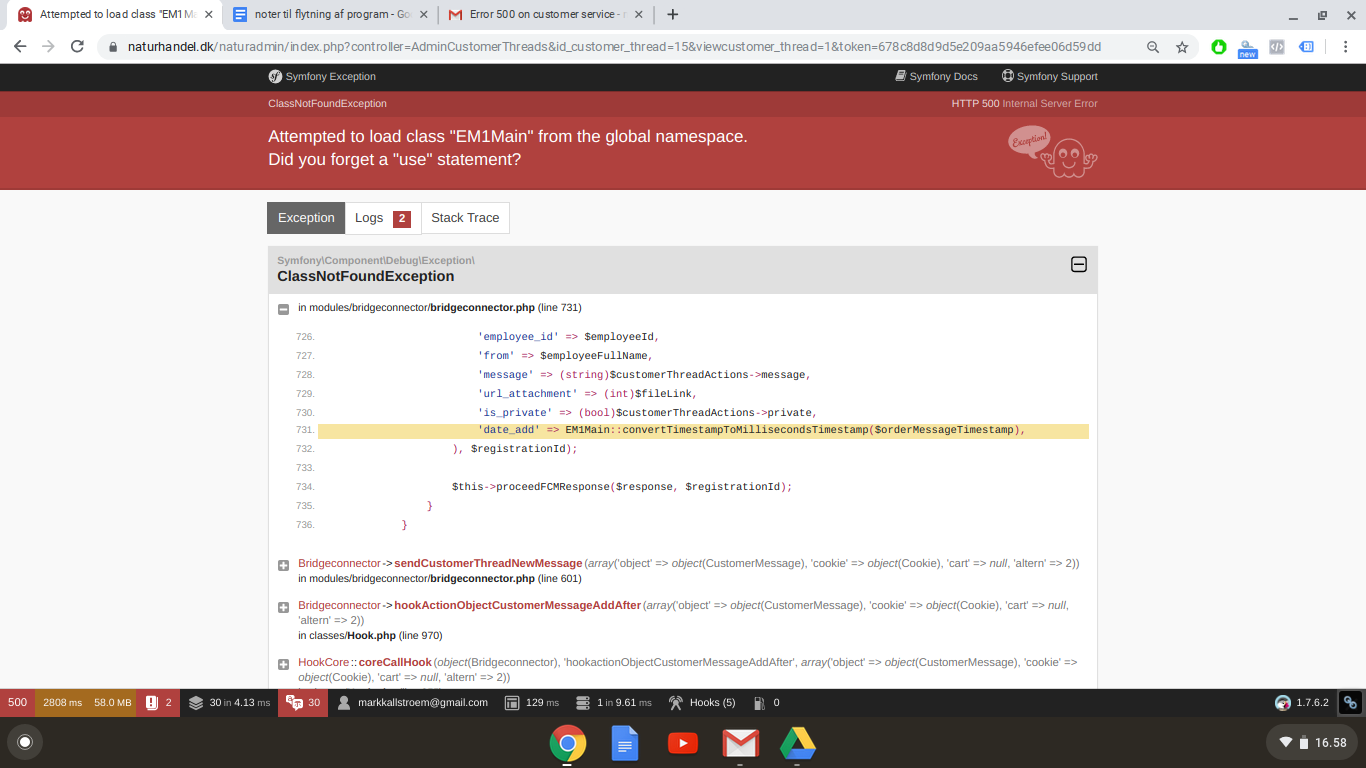Viewport: 1366px width, 768px height.
Task: Go back with the browser back arrow
Action: [20, 47]
